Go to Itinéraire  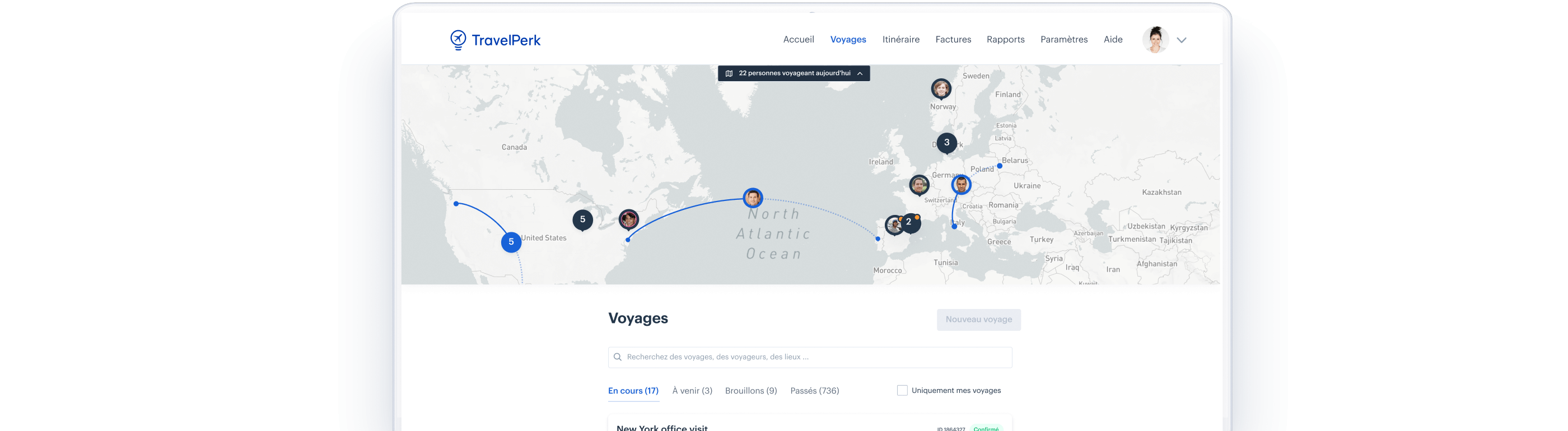point(900,40)
